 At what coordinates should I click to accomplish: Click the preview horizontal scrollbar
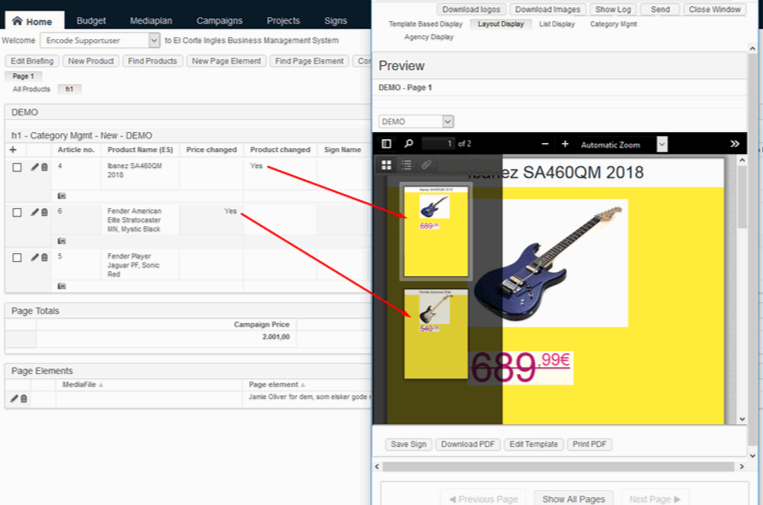[x=559, y=467]
